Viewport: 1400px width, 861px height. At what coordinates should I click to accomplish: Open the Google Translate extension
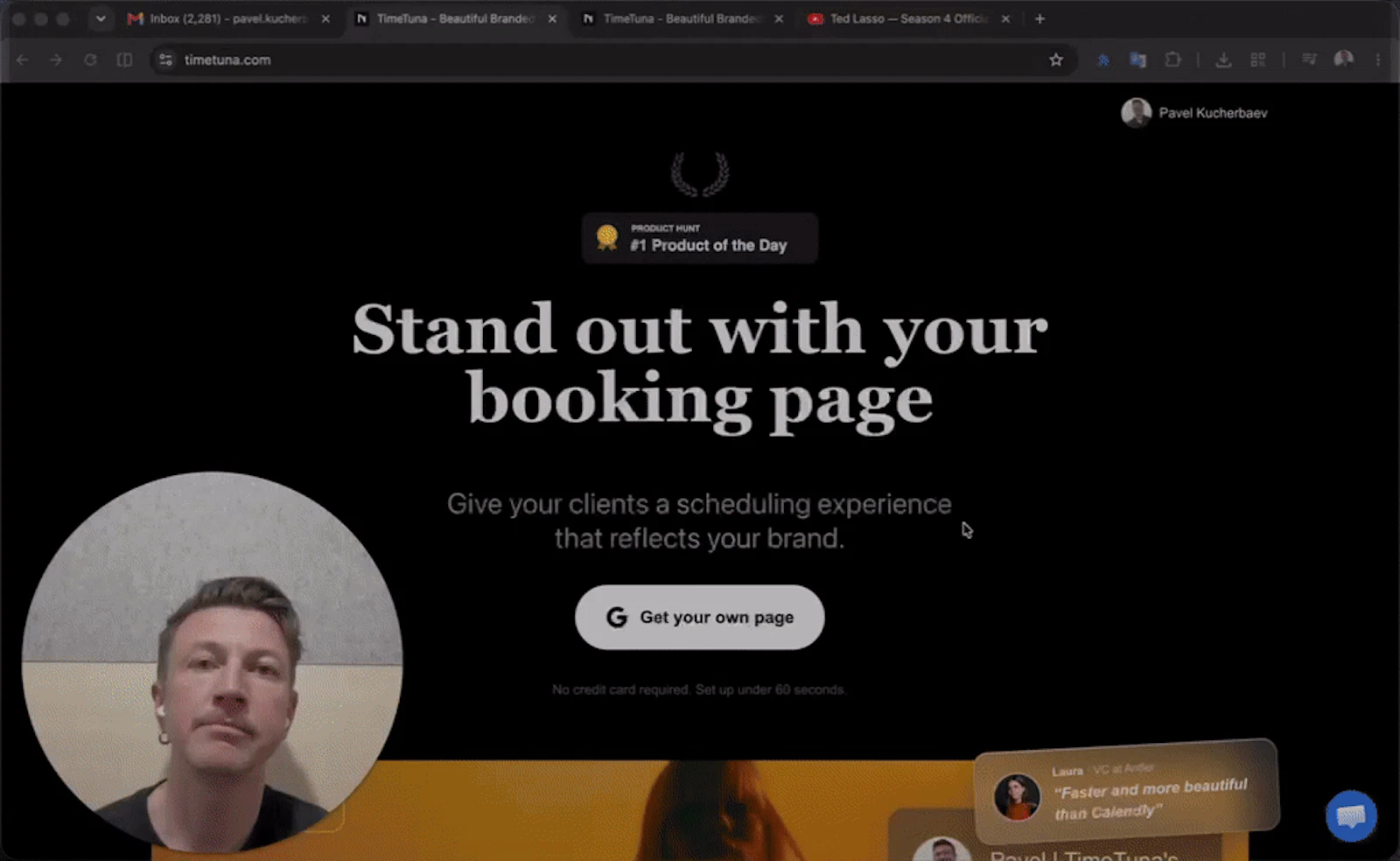click(x=1137, y=60)
